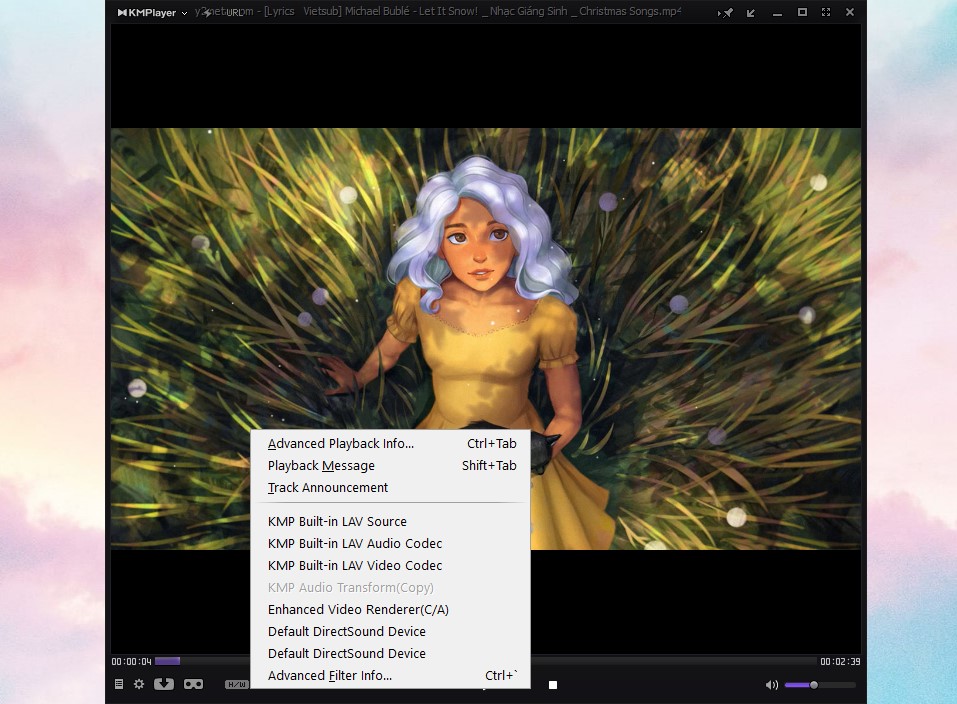
Task: Toggle the H/W hardware acceleration button
Action: pos(236,684)
